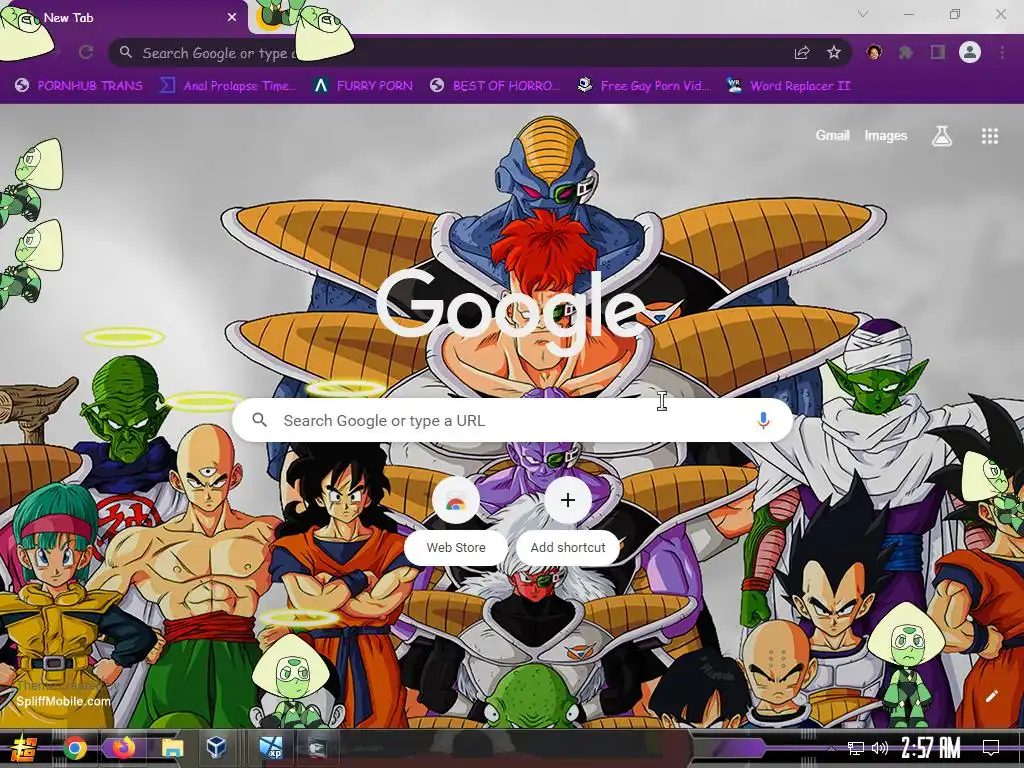Bookmark this tab with the star icon
This screenshot has width=1024, height=768.
(x=834, y=53)
